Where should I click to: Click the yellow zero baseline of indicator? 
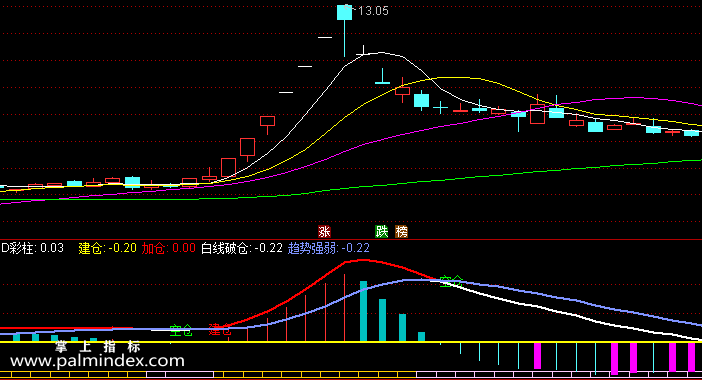[x=351, y=342]
